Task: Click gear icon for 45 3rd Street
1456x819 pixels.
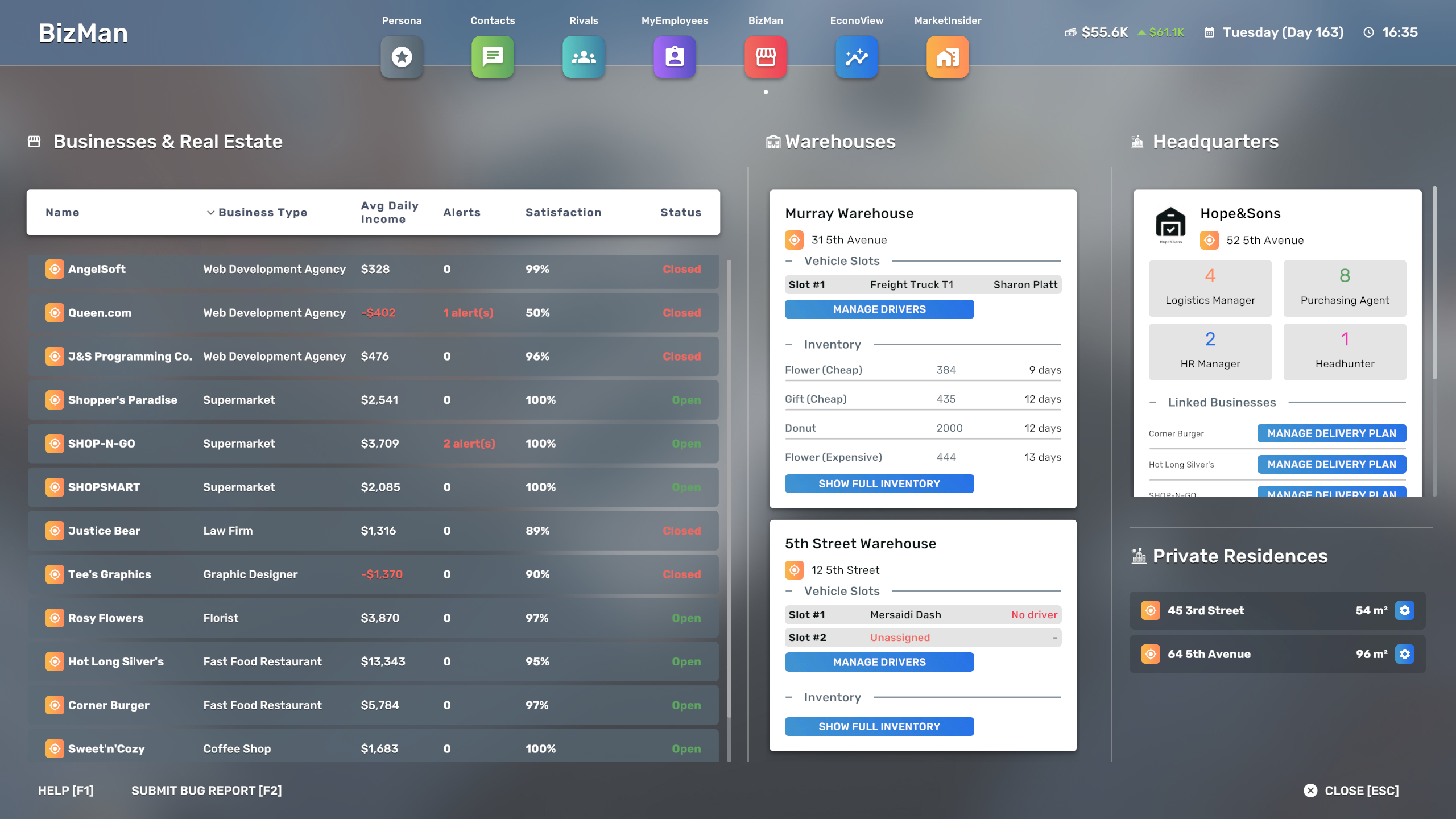Action: point(1405,610)
